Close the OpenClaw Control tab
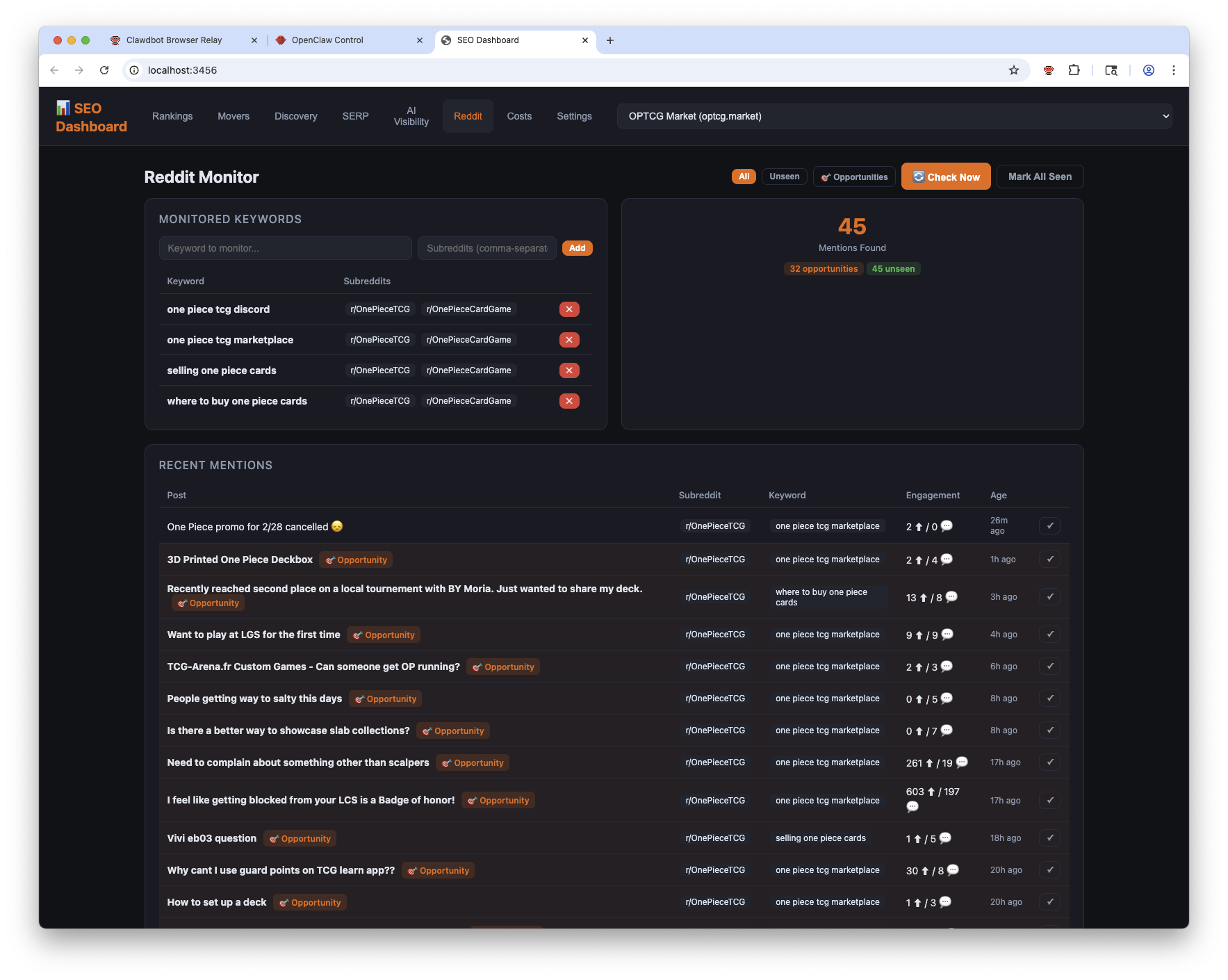The width and height of the screenshot is (1228, 980). [x=420, y=40]
